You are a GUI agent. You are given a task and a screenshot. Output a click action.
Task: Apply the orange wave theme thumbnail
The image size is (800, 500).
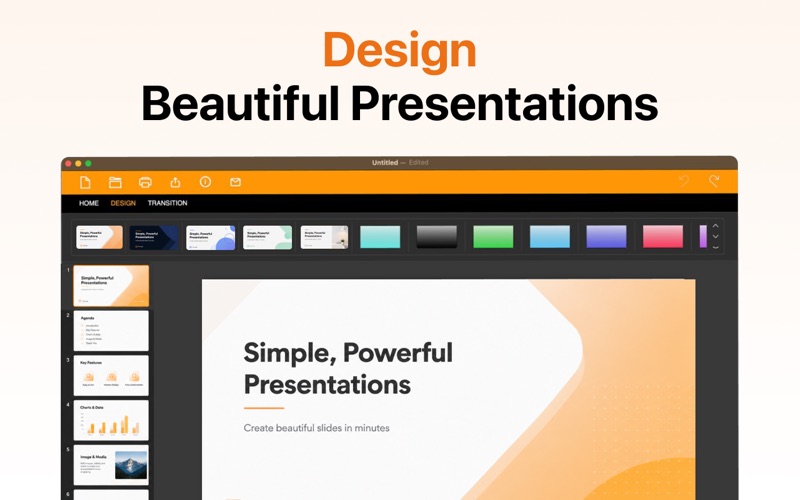click(99, 237)
